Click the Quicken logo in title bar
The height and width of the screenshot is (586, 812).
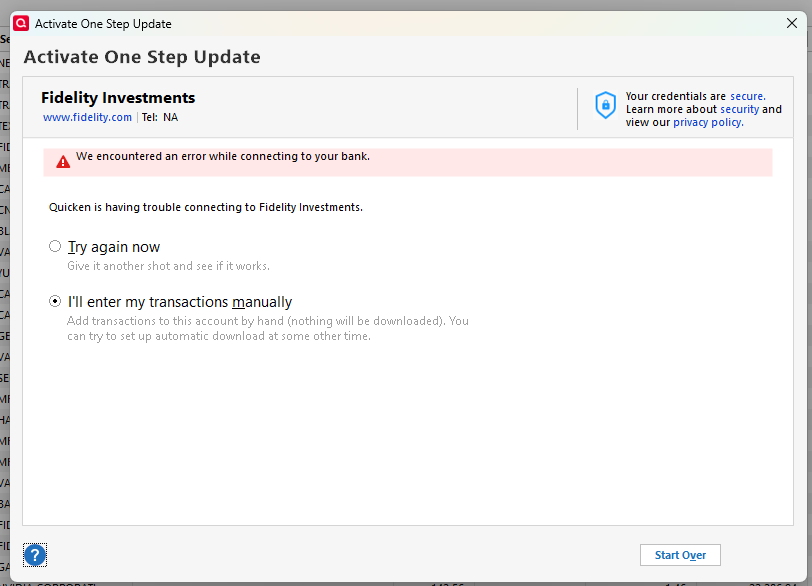pos(21,23)
